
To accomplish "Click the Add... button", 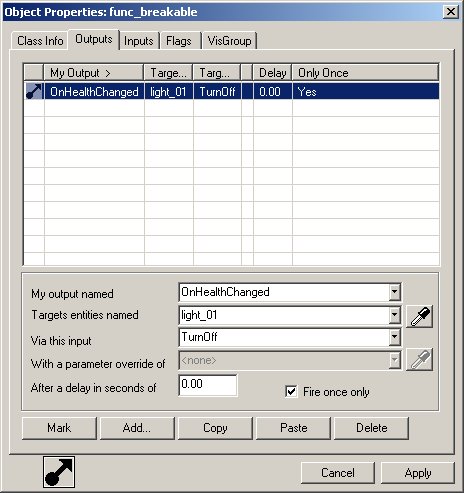I will tap(137, 428).
